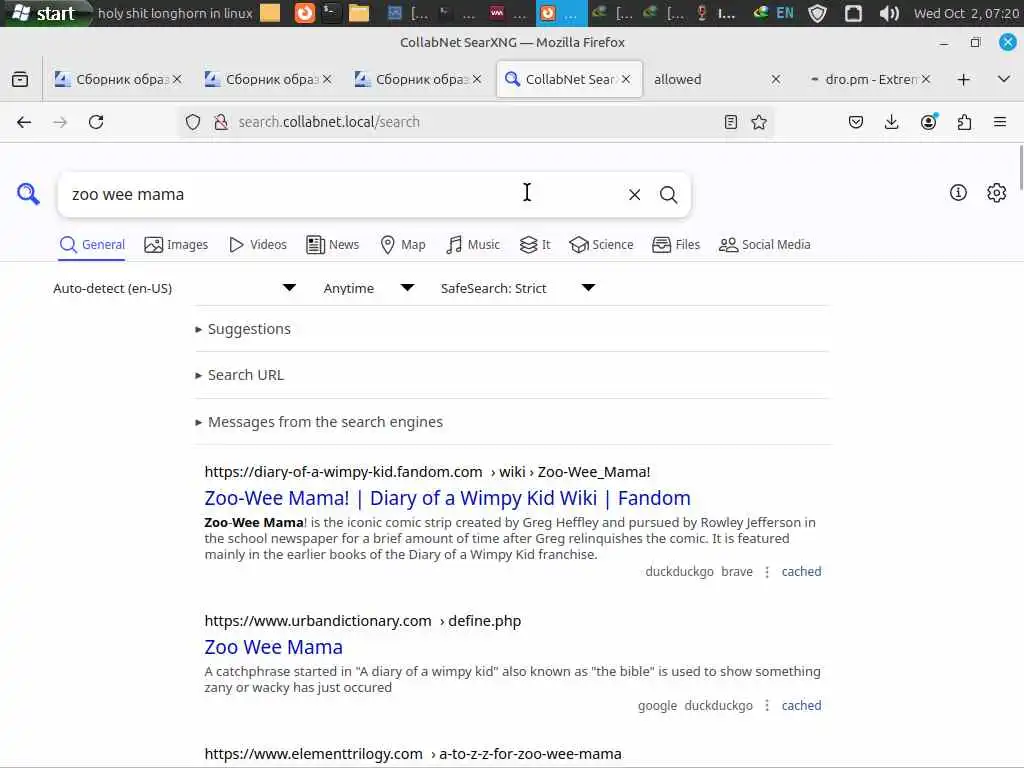Submit search with magnifier button

tap(668, 195)
